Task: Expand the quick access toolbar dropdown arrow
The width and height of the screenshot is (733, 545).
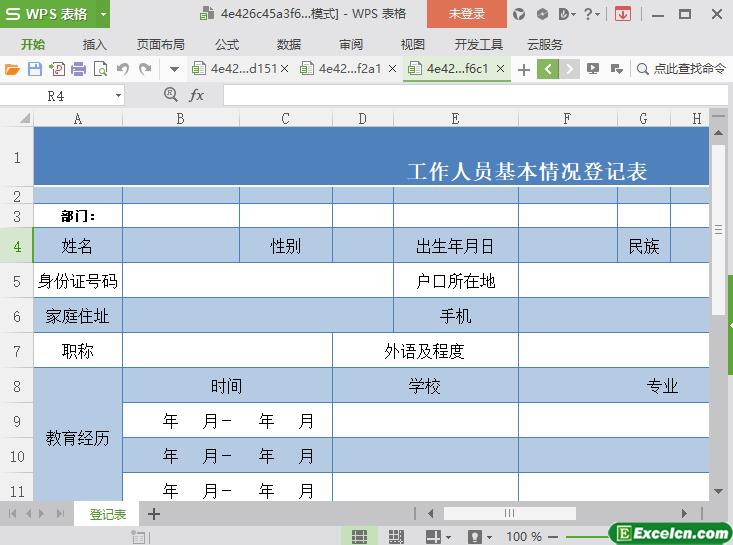Action: click(x=174, y=70)
